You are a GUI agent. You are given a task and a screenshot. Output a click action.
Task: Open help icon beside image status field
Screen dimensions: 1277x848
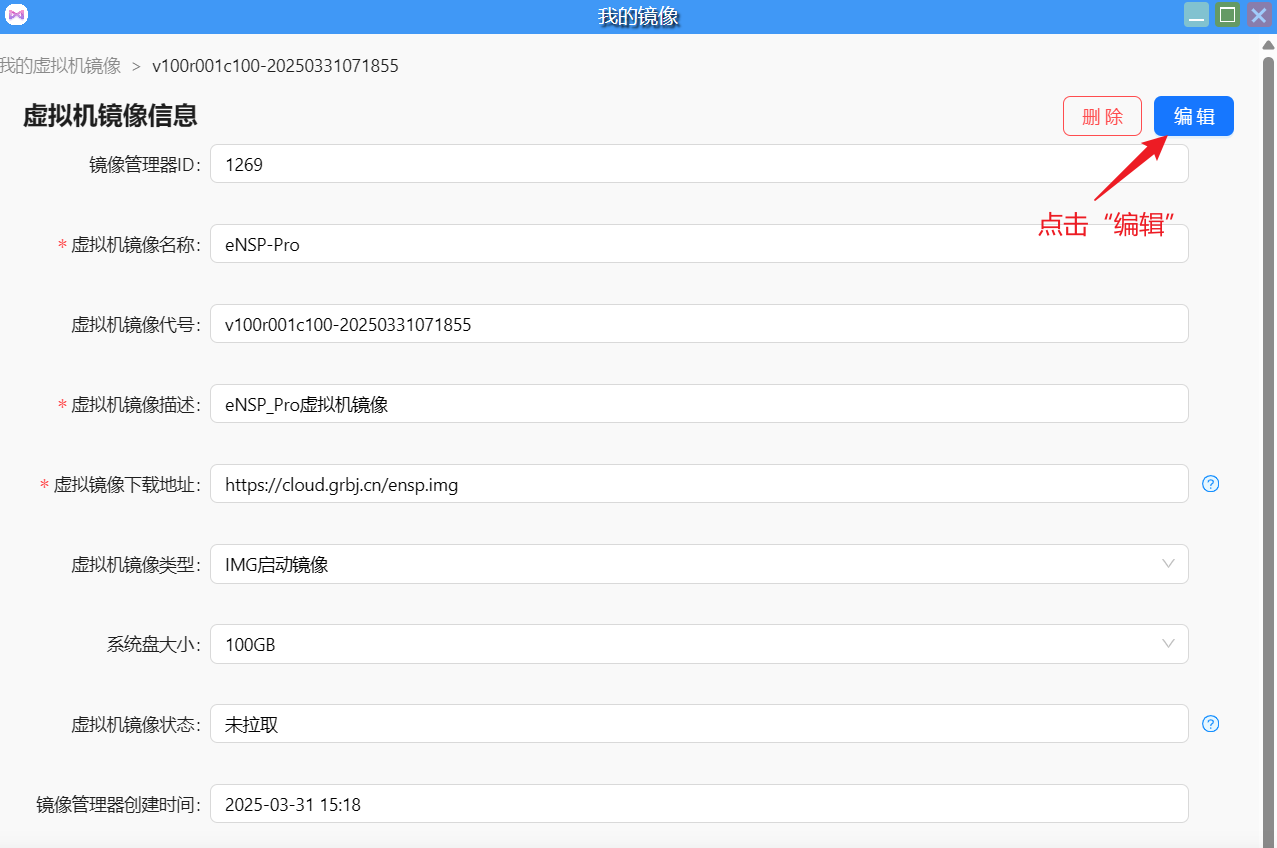pos(1210,724)
